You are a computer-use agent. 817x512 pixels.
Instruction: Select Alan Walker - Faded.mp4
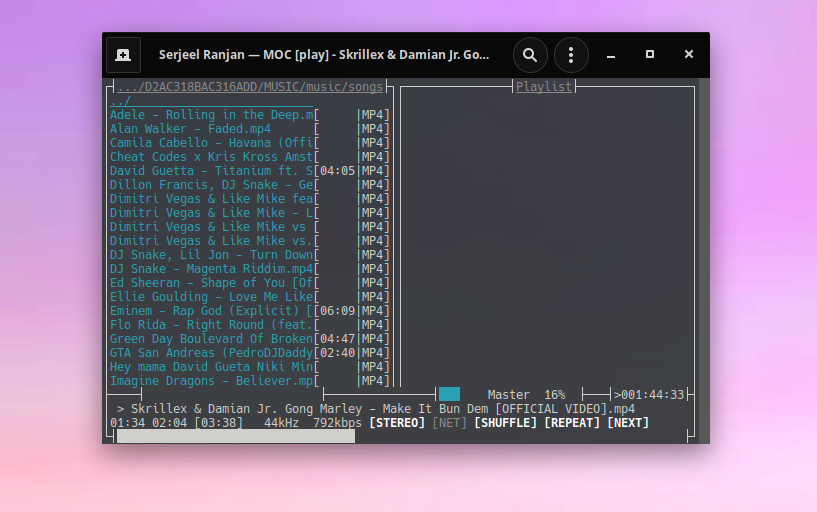[x=190, y=129]
